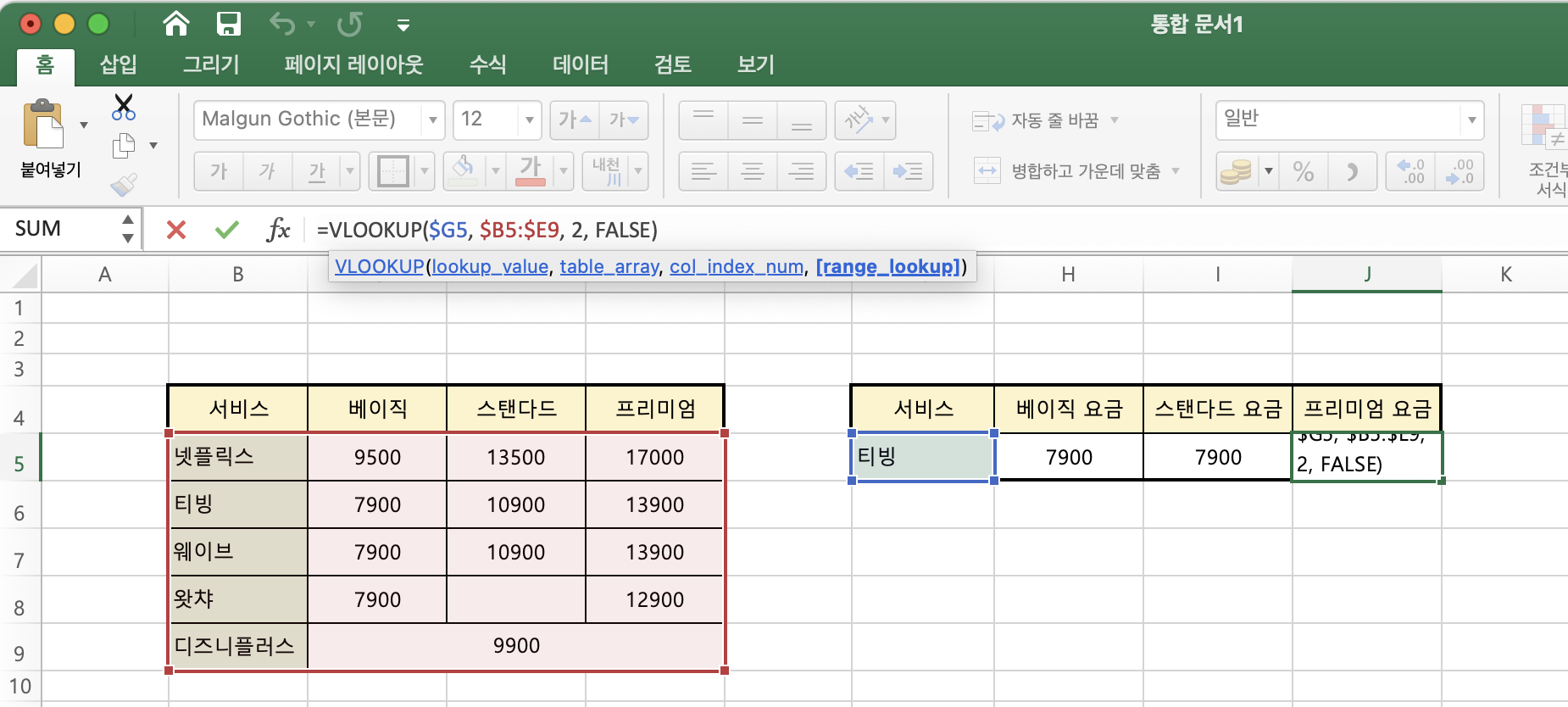Image resolution: width=1568 pixels, height=707 pixels.
Task: Align cell content to vertical middle
Action: (753, 120)
